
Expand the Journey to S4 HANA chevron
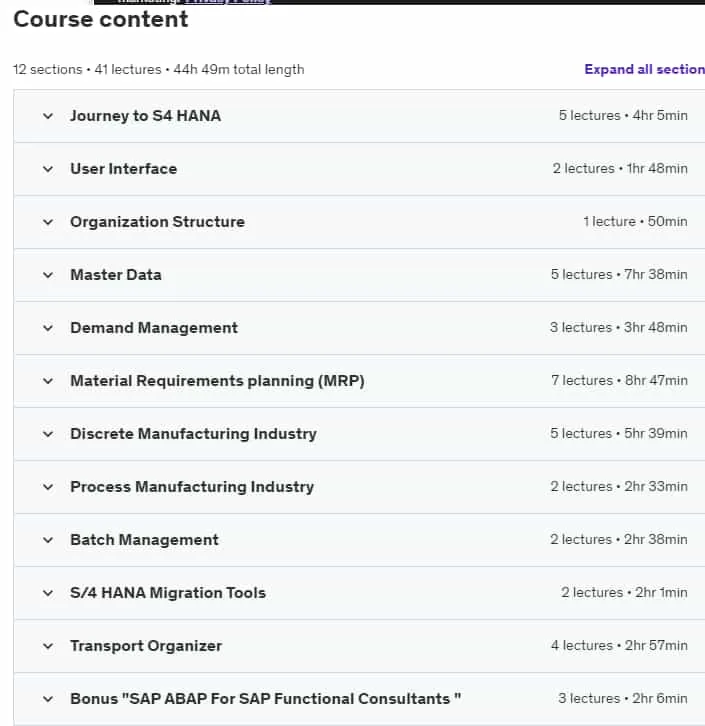point(48,116)
